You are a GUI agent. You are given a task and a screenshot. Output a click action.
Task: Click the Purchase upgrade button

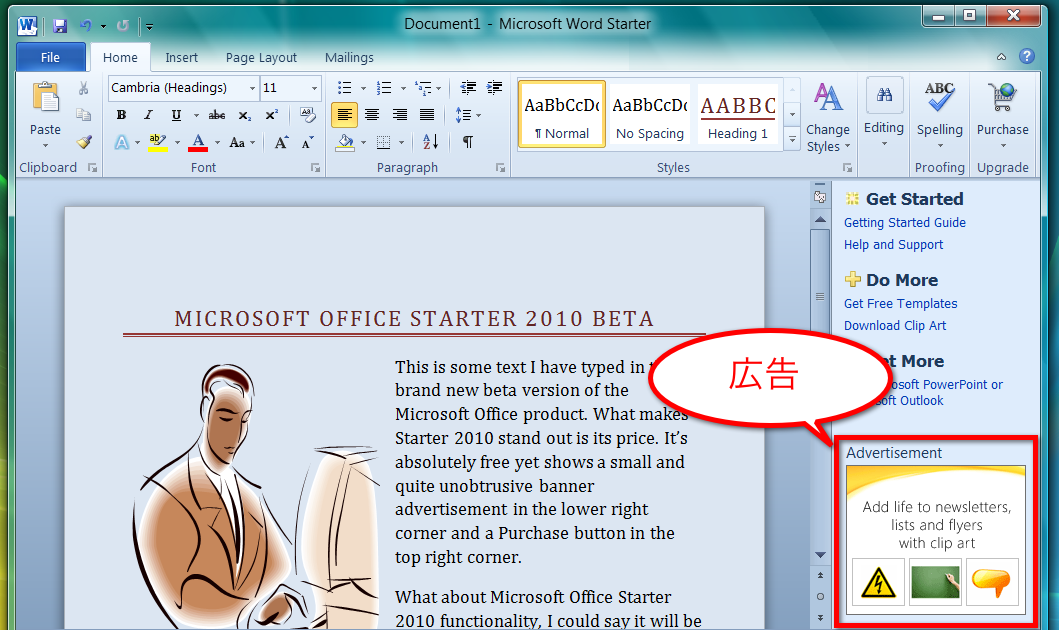1002,116
